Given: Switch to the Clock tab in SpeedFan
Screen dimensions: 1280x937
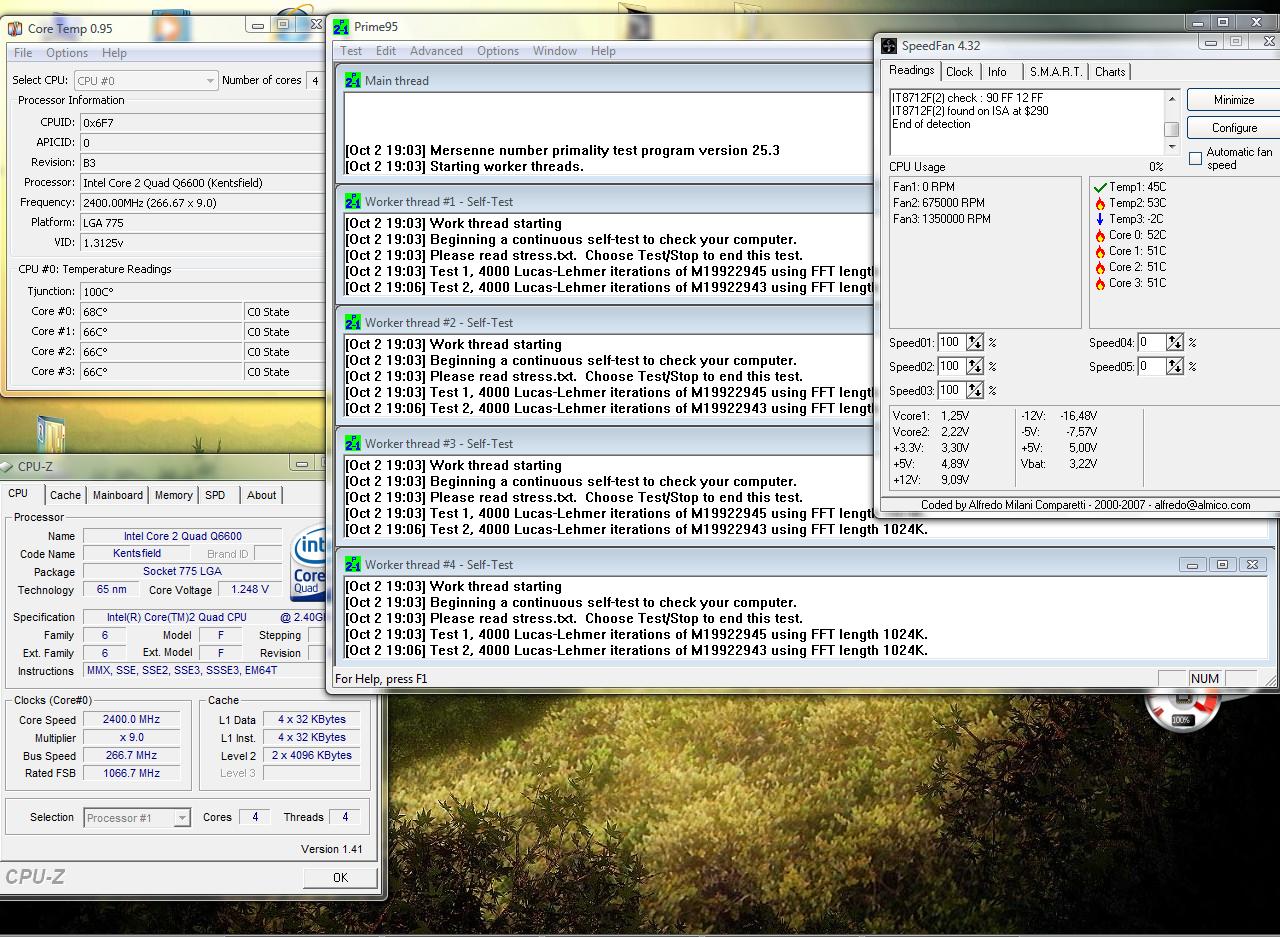Looking at the screenshot, I should point(959,72).
